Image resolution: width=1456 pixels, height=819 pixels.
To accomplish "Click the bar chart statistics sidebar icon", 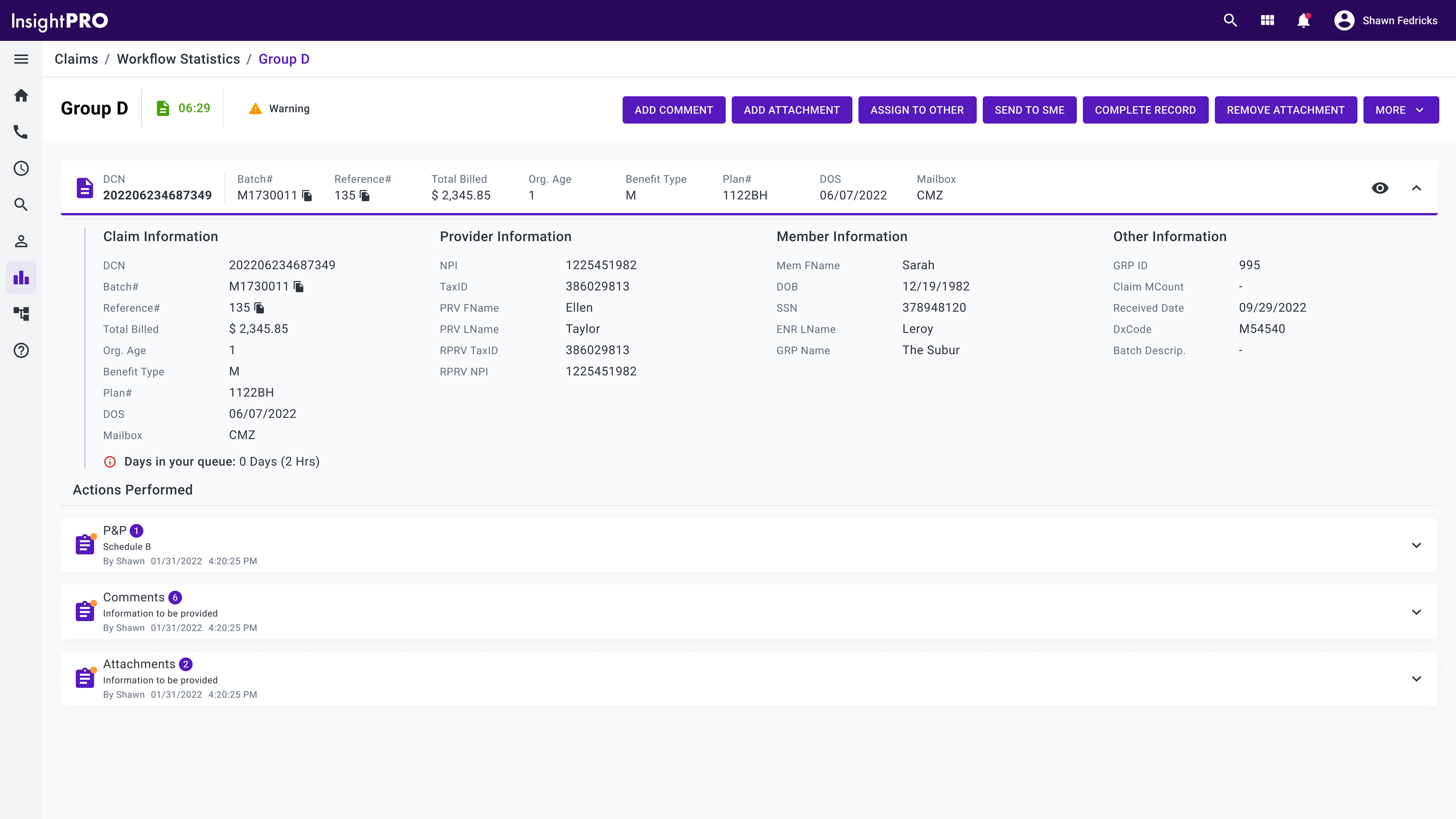I will [x=21, y=277].
